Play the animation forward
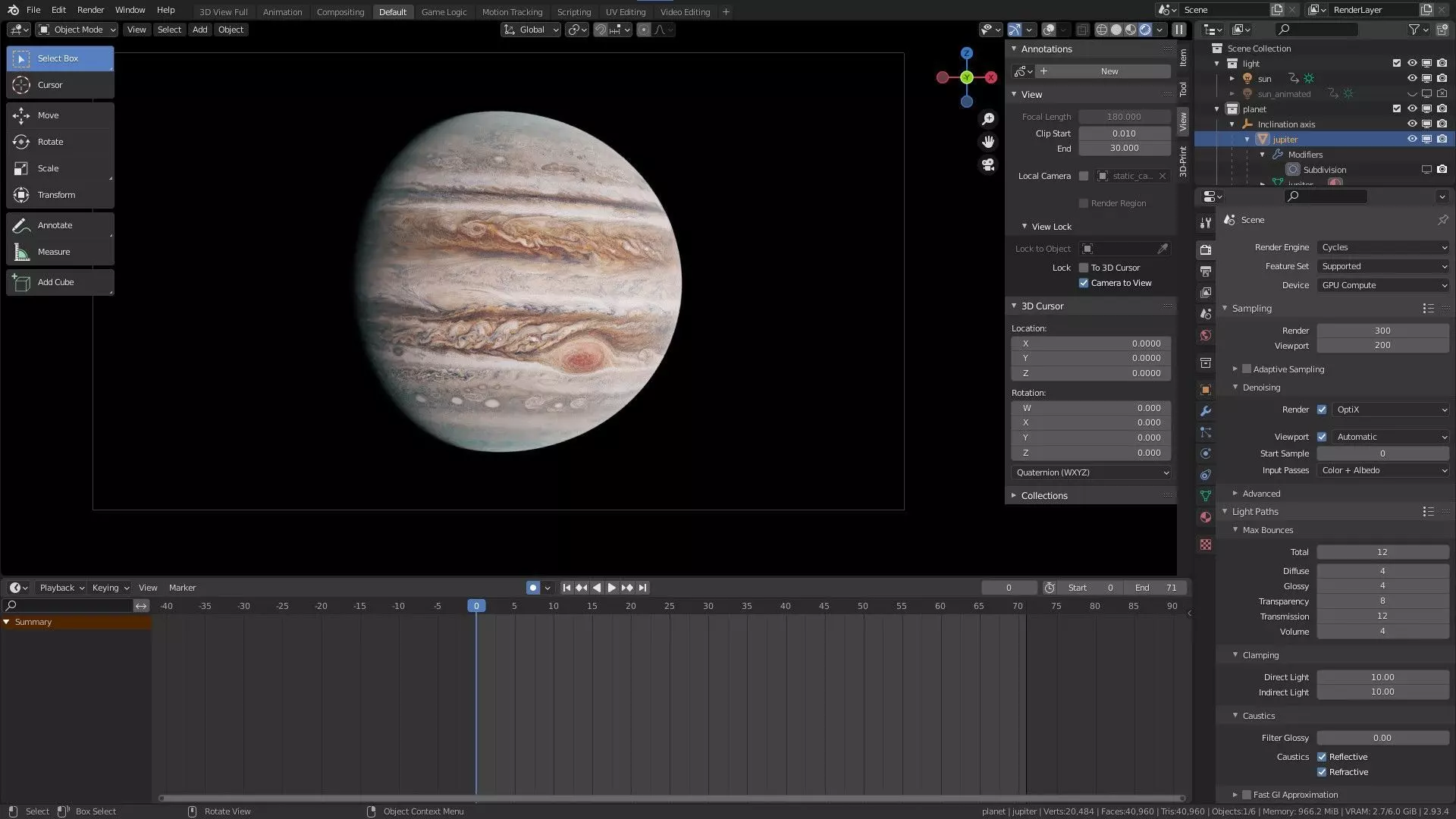1456x819 pixels. (x=612, y=588)
